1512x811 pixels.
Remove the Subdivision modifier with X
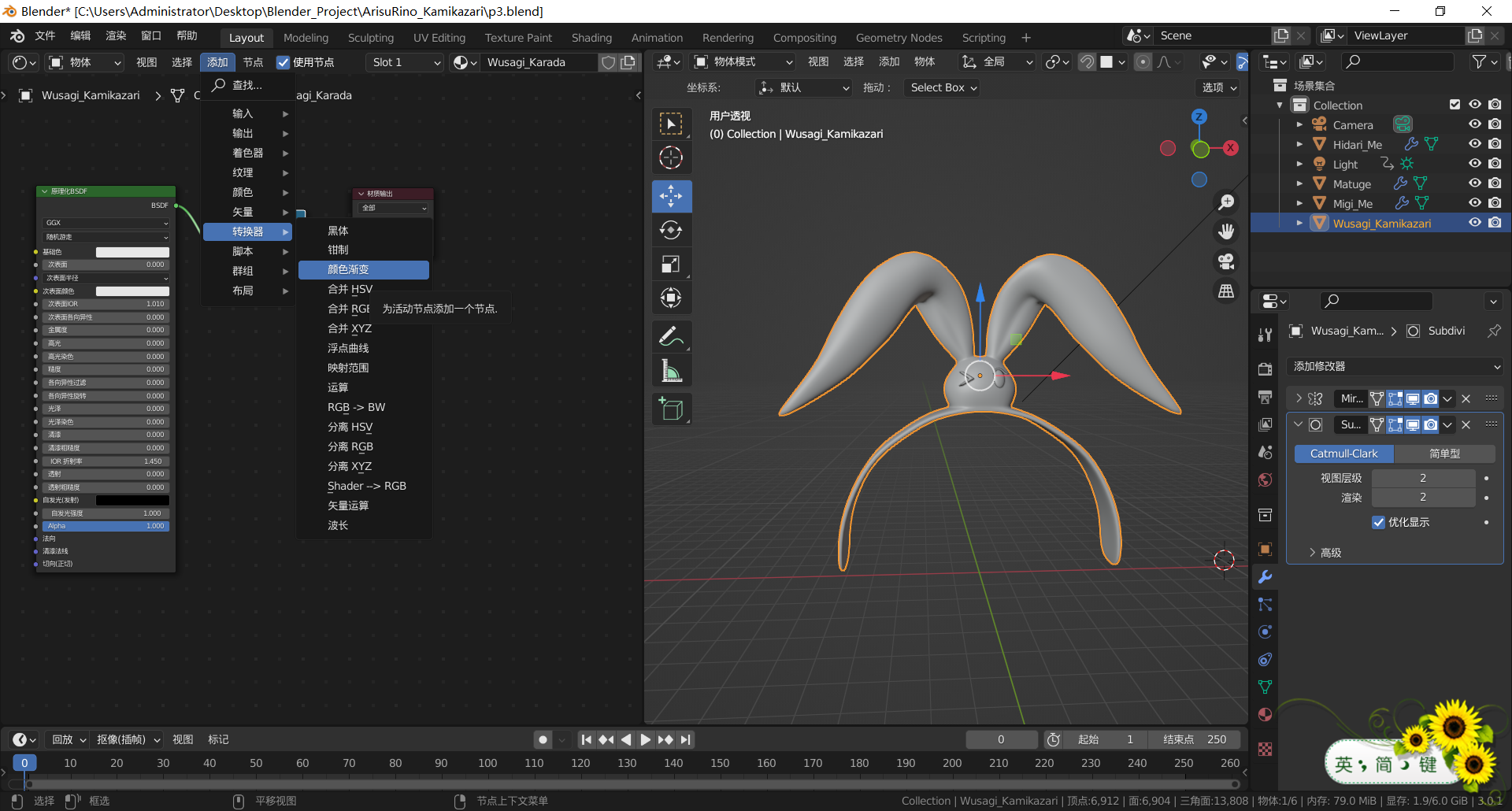(x=1466, y=424)
